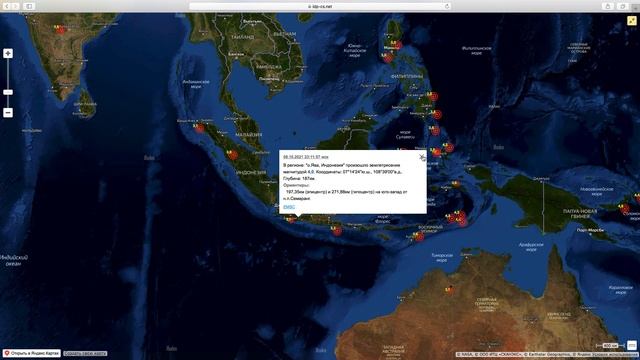Zoom in the map with plus button
The height and width of the screenshot is (360, 640).
(x=8, y=53)
